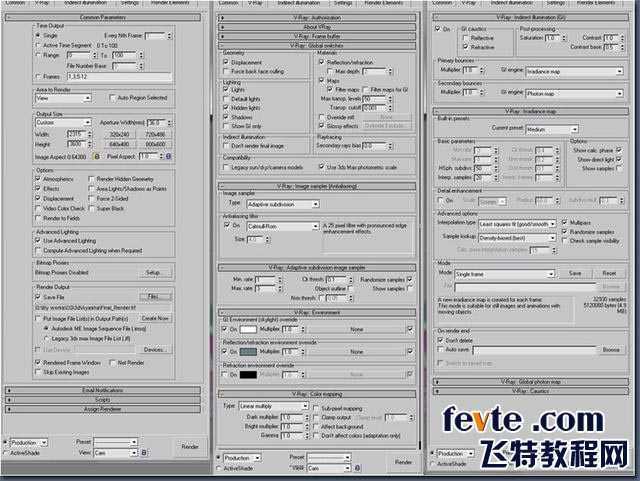Expand the Scripts rollout
This screenshot has width=640, height=481.
click(102, 399)
